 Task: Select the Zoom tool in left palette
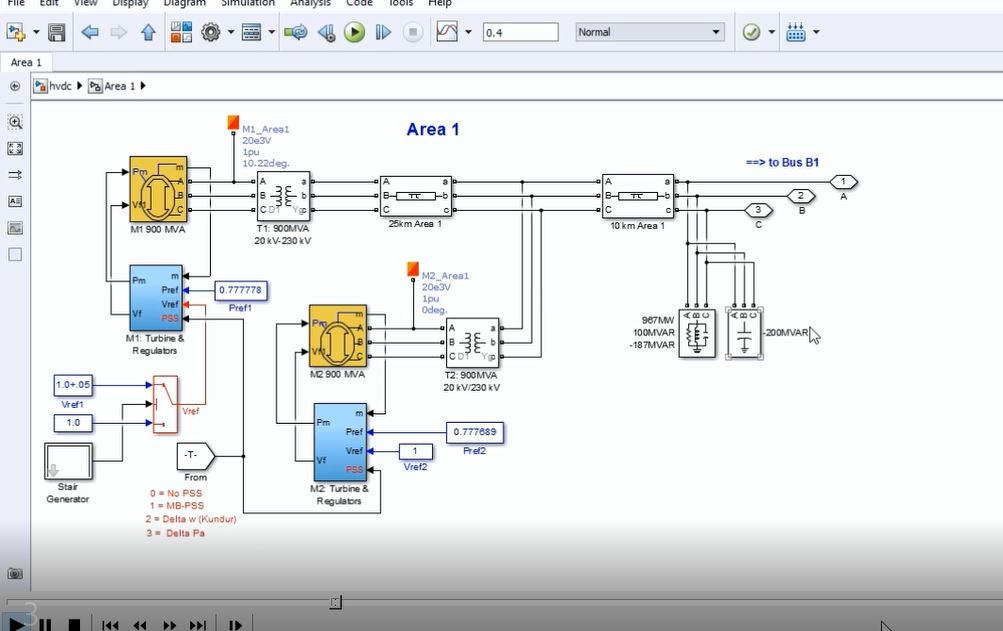point(15,122)
